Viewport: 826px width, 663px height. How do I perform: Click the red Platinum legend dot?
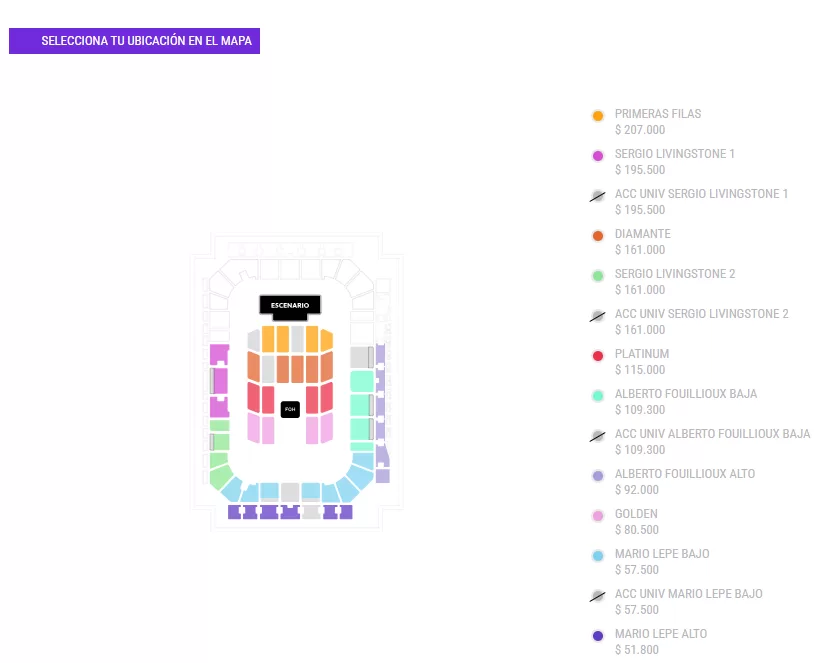(x=598, y=356)
